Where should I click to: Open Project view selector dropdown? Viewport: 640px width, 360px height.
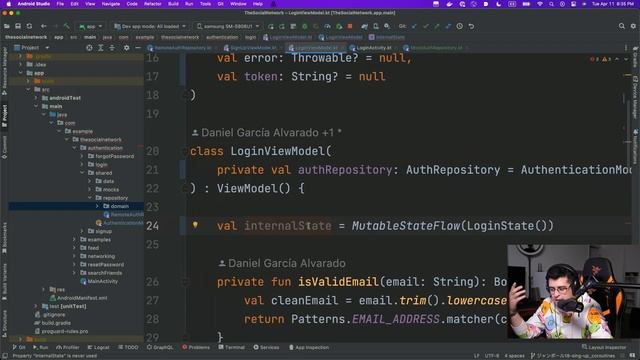tap(32, 48)
